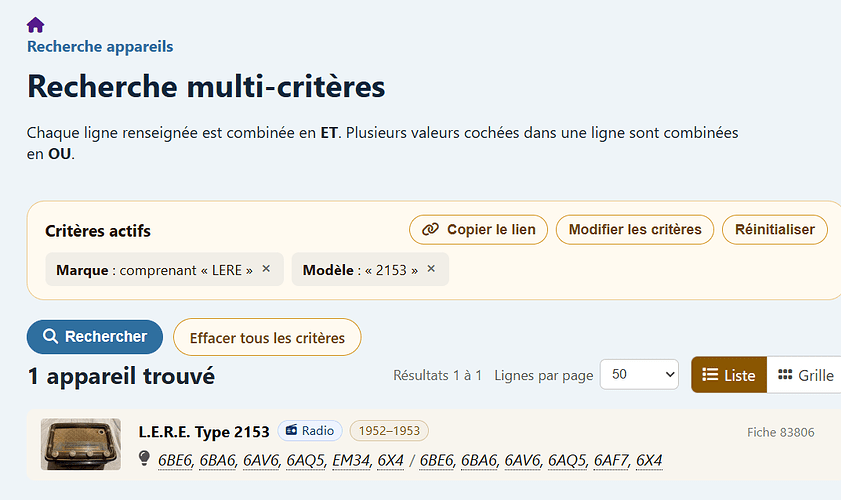Open Recherche appareils breadcrumb link
Screen dimensions: 841x500
[100, 47]
